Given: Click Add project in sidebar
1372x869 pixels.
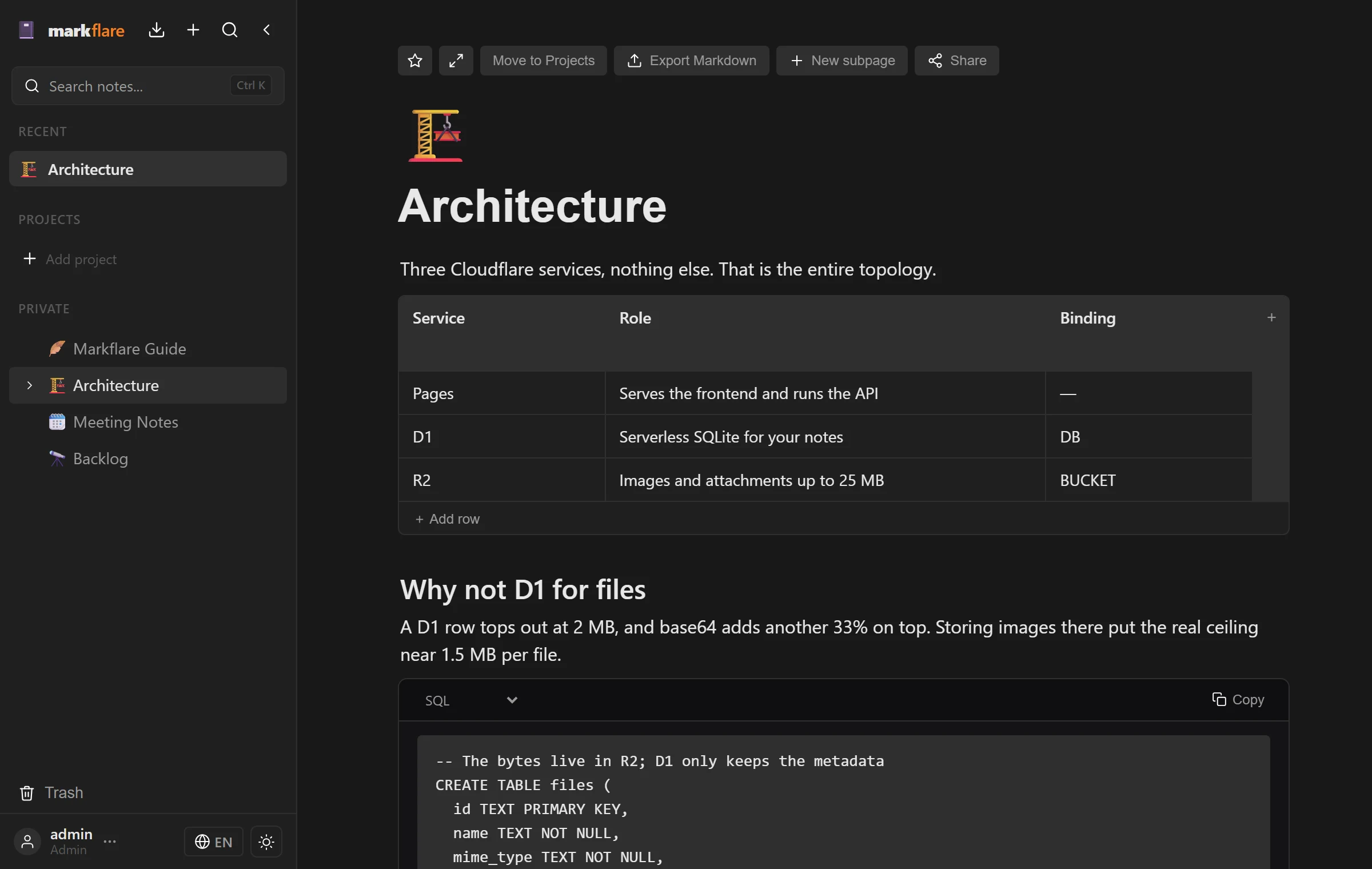Looking at the screenshot, I should 70,259.
